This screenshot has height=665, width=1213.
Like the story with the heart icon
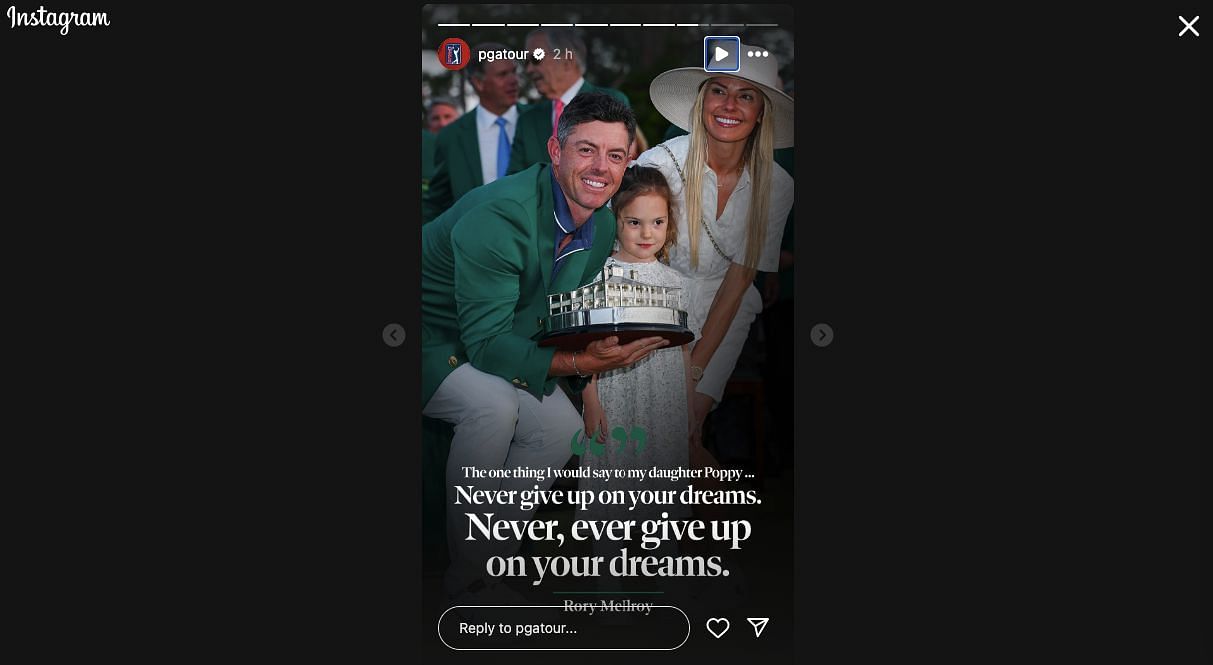coord(718,628)
